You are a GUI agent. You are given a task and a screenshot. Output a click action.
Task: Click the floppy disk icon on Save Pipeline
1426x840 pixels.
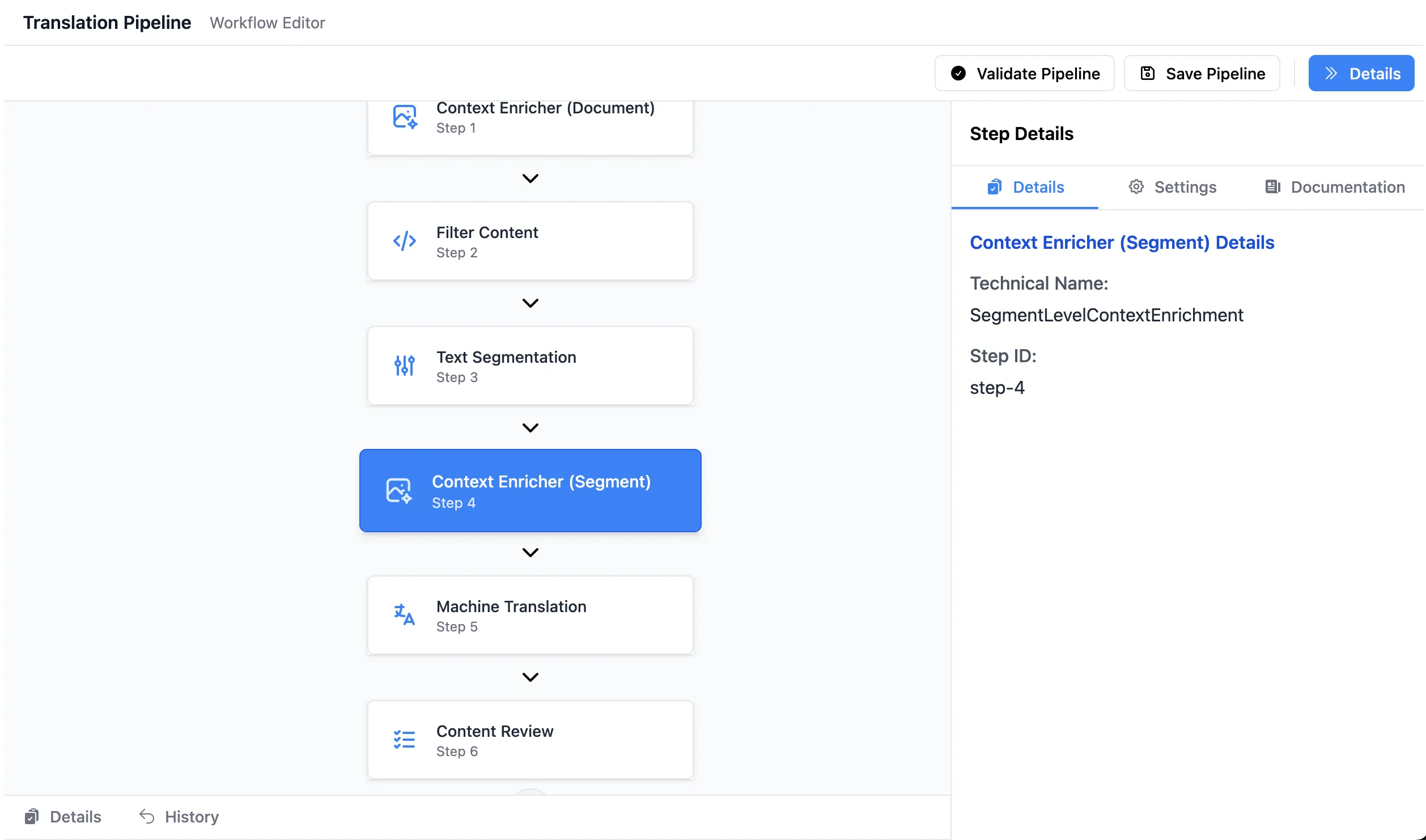(x=1147, y=73)
